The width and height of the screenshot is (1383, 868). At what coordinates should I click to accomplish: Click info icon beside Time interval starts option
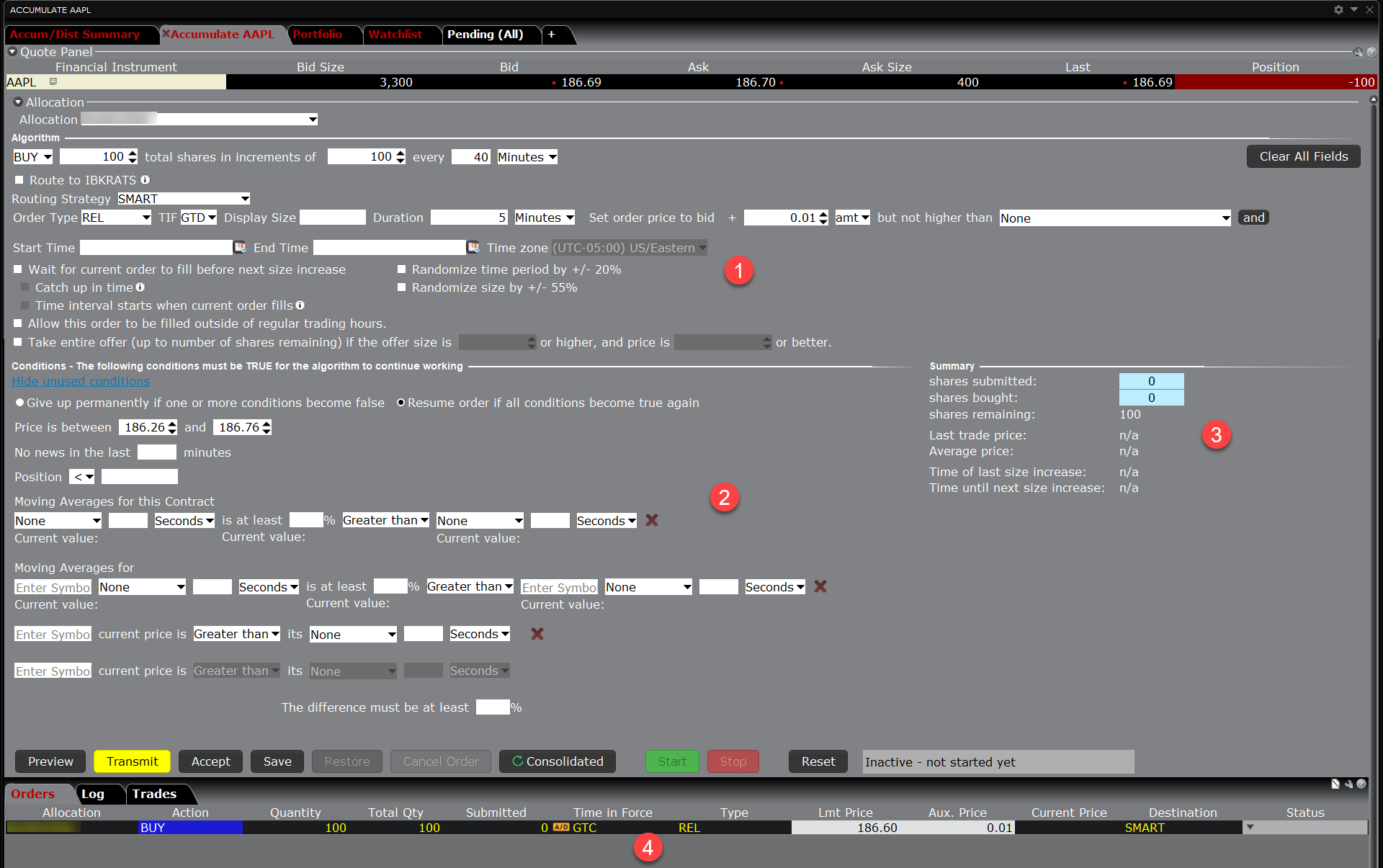pos(300,305)
